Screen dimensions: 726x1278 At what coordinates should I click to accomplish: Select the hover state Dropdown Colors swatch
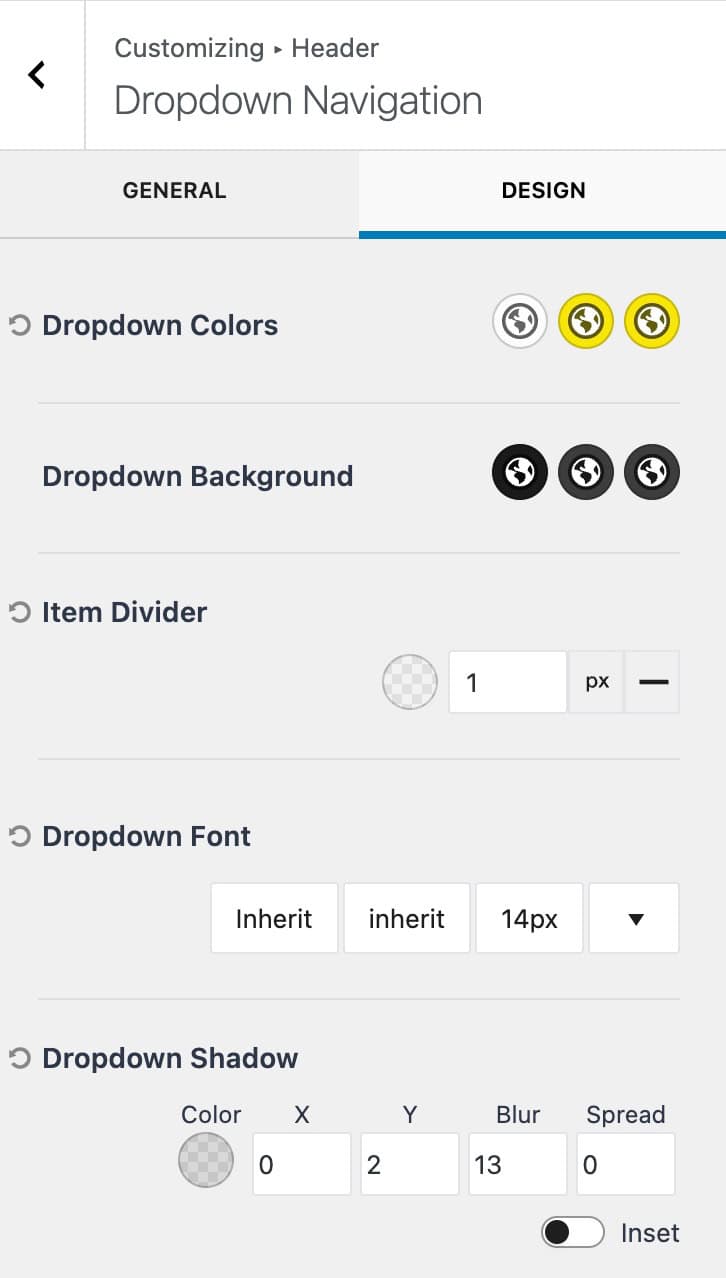tap(586, 321)
